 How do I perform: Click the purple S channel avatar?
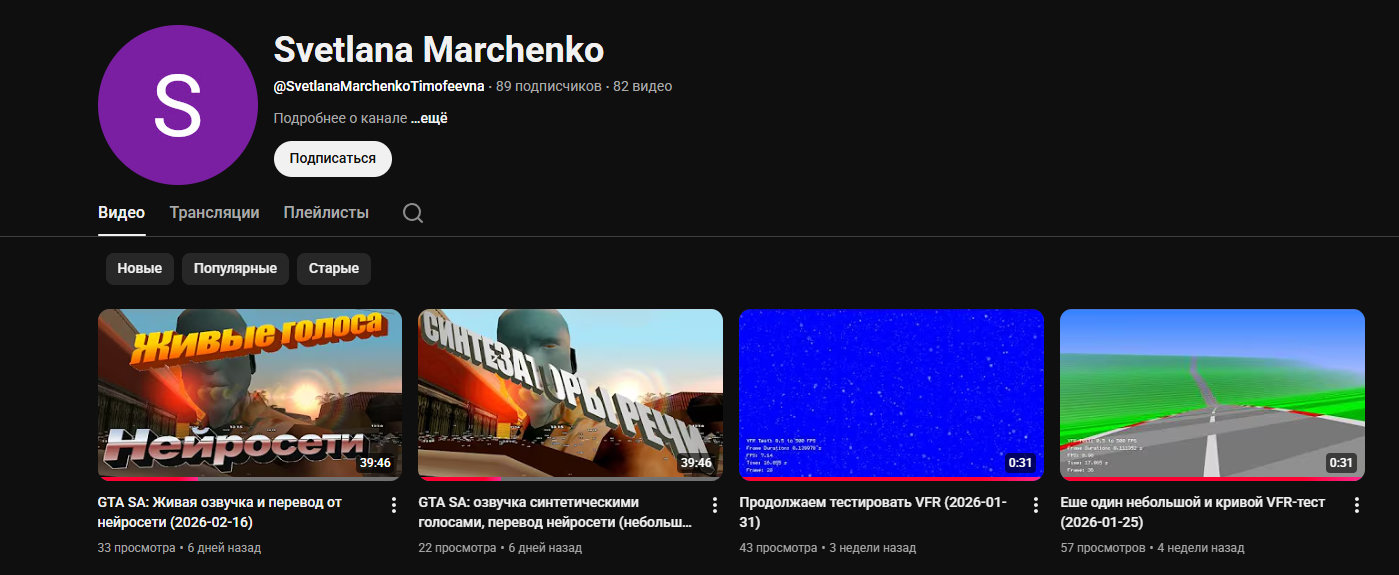pos(178,105)
